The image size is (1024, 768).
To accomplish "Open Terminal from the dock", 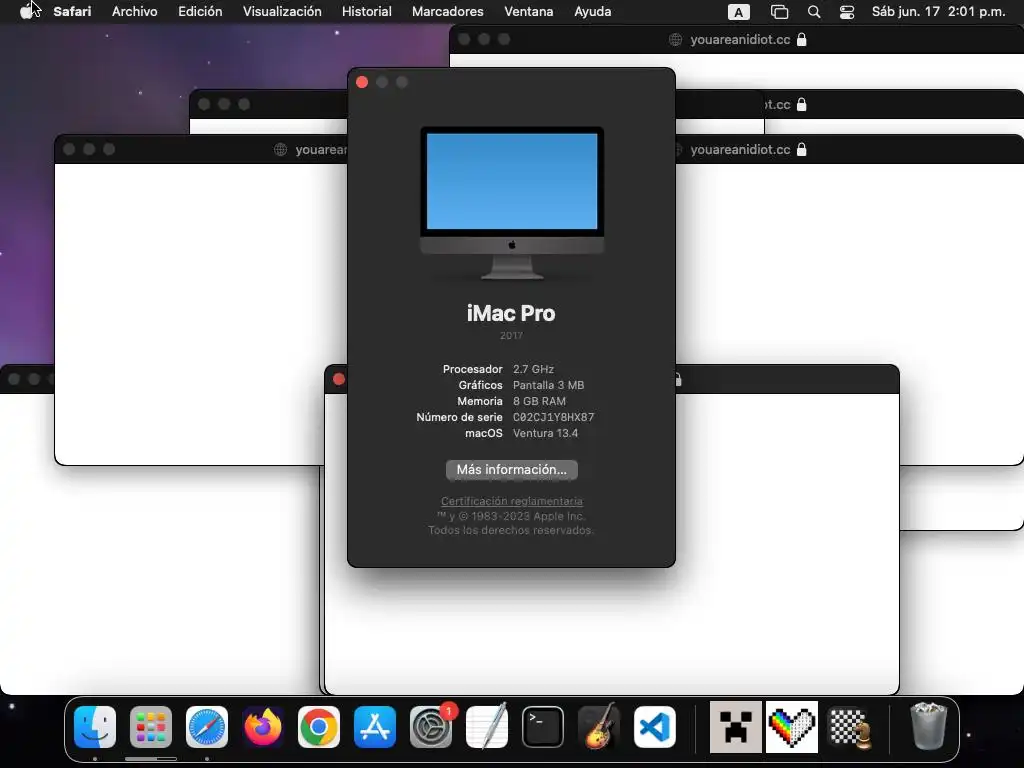I will tap(543, 727).
